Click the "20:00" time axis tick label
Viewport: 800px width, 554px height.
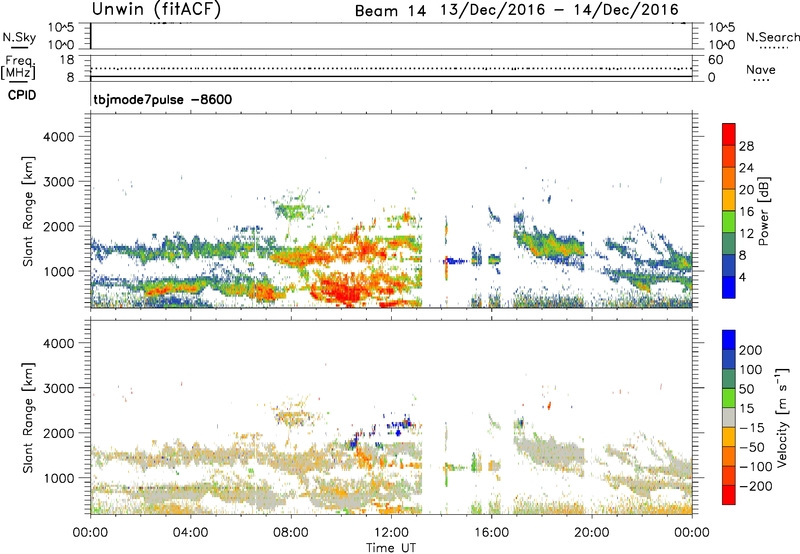(x=591, y=533)
